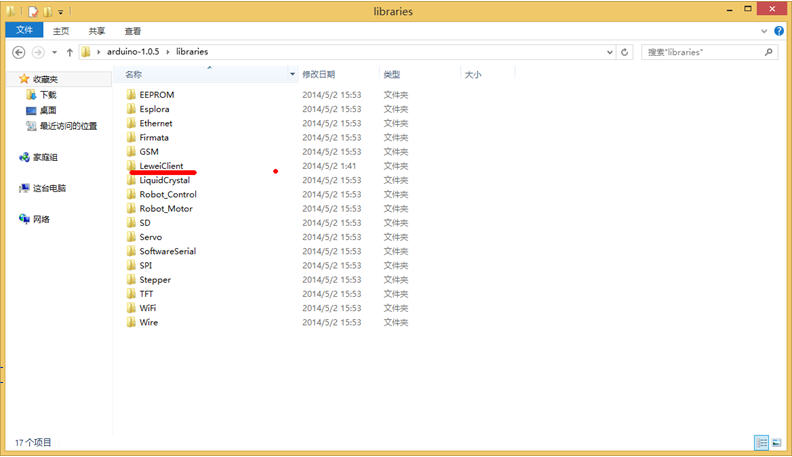Select the Ethernet folder icon

click(131, 123)
